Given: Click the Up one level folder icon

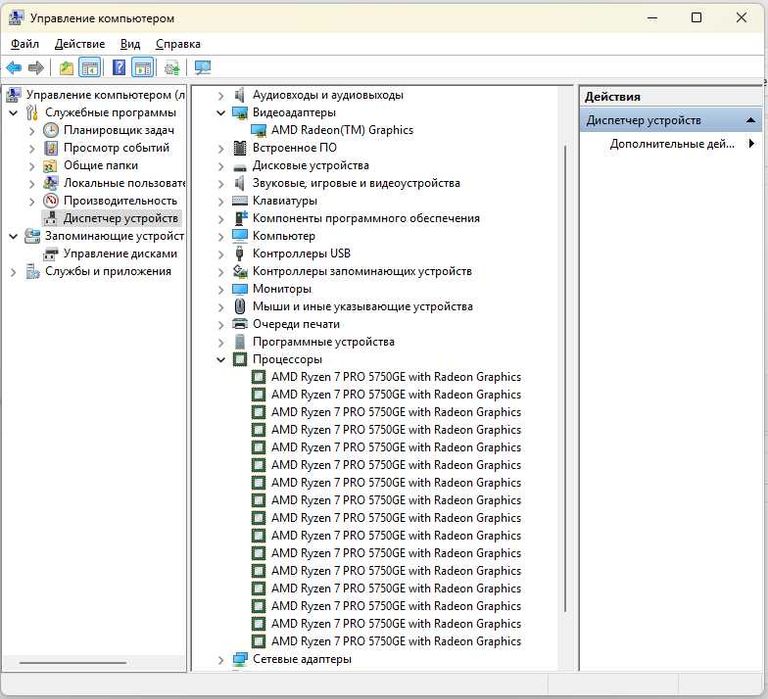Looking at the screenshot, I should pyautogui.click(x=66, y=68).
